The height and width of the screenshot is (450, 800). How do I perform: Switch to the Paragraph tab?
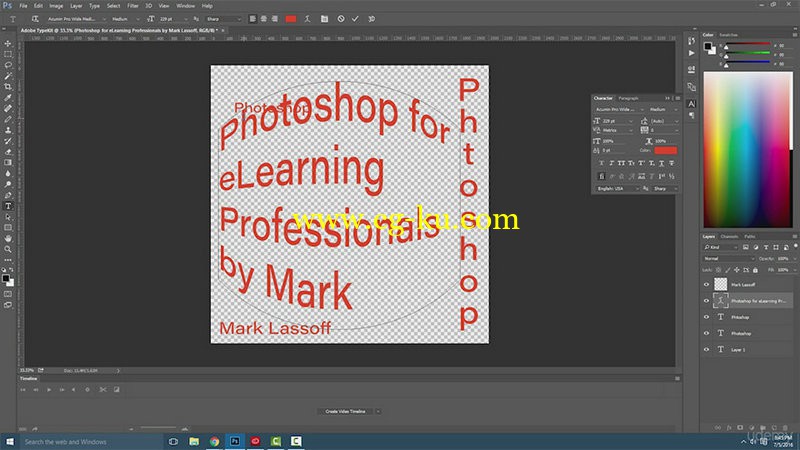(x=629, y=98)
